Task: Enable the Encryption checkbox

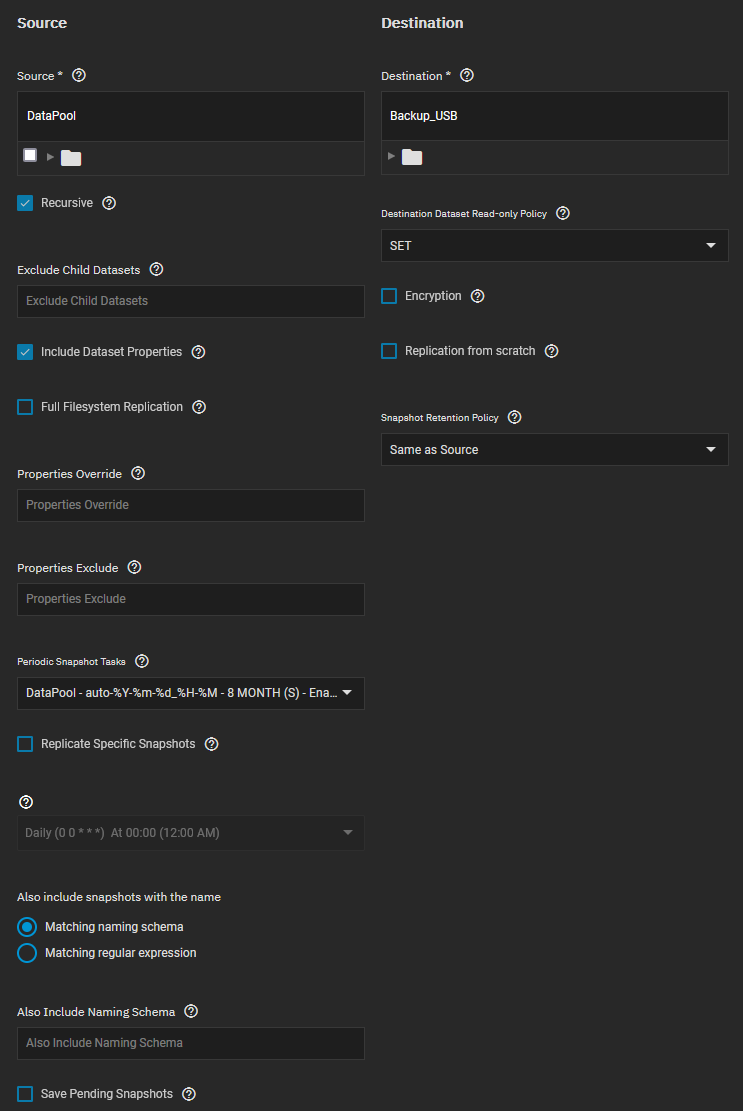Action: 390,296
